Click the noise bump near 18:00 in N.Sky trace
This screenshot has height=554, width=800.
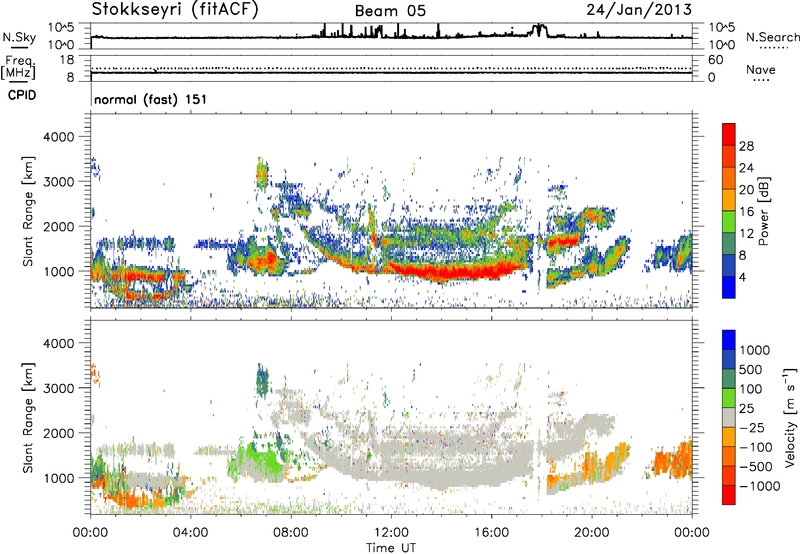coord(539,30)
